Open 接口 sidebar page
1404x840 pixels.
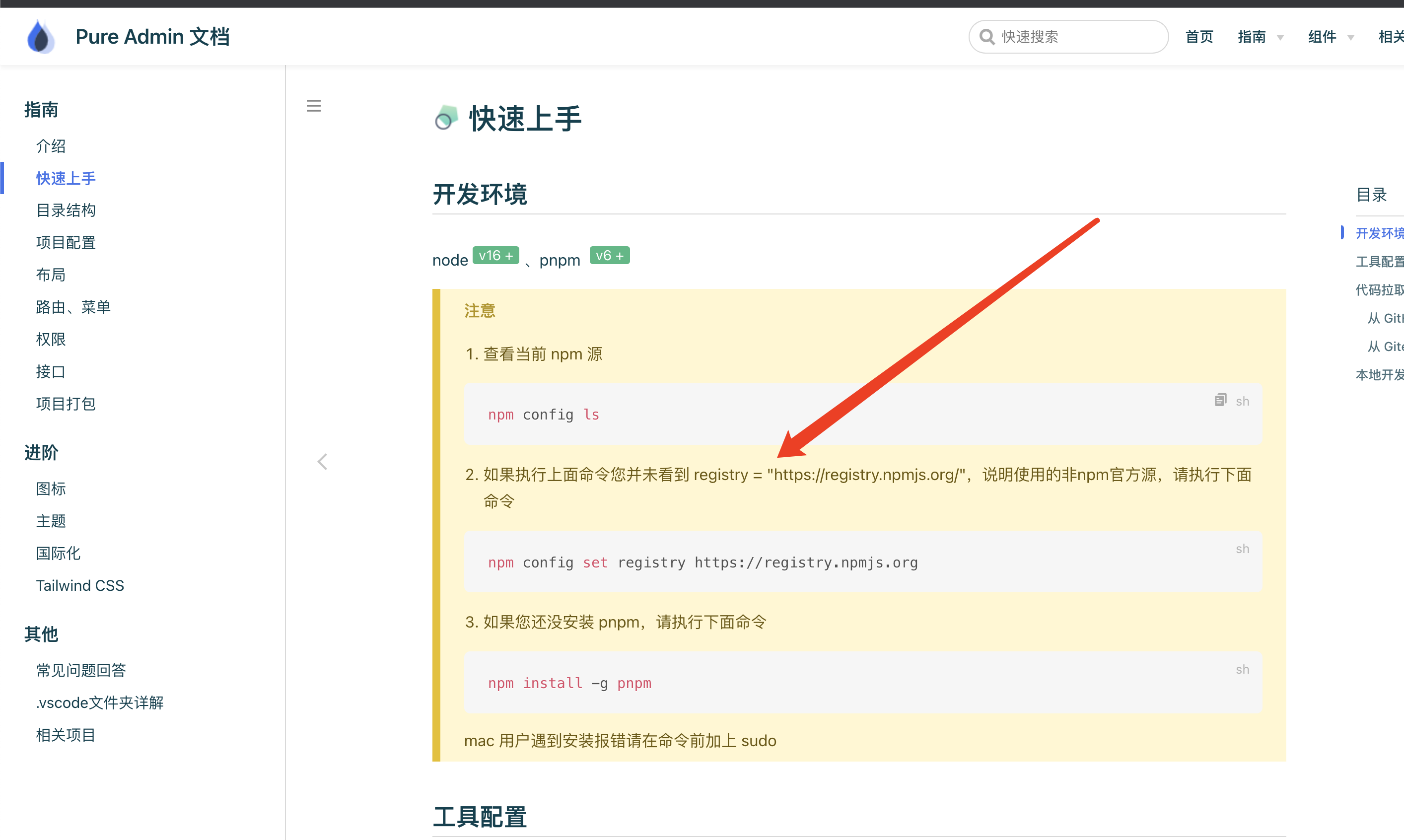tap(51, 372)
